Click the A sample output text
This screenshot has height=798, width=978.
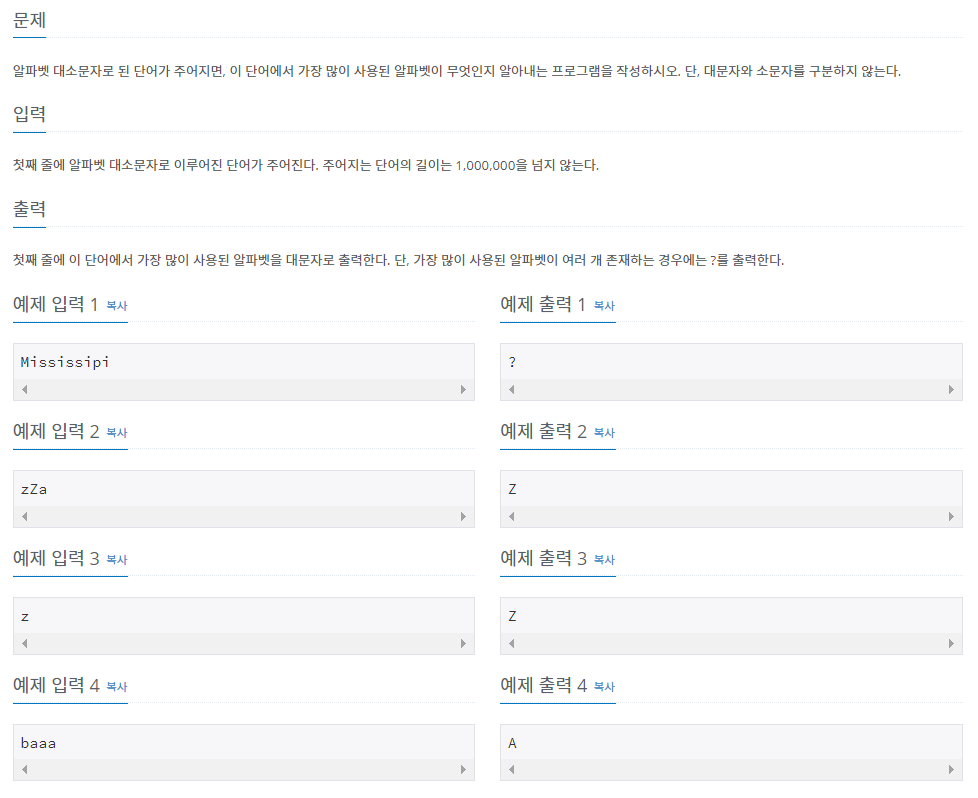coord(512,743)
